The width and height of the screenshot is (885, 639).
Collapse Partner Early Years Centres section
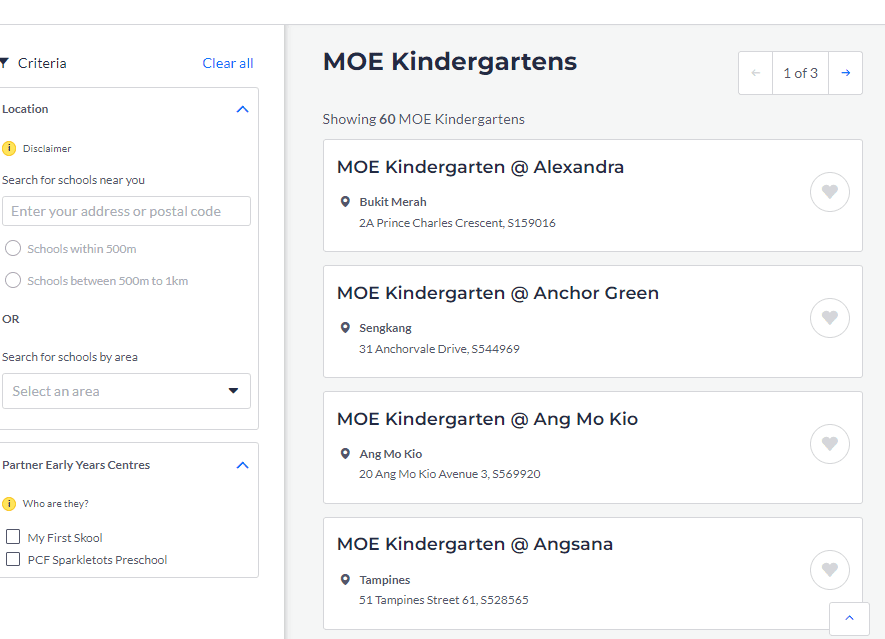242,465
